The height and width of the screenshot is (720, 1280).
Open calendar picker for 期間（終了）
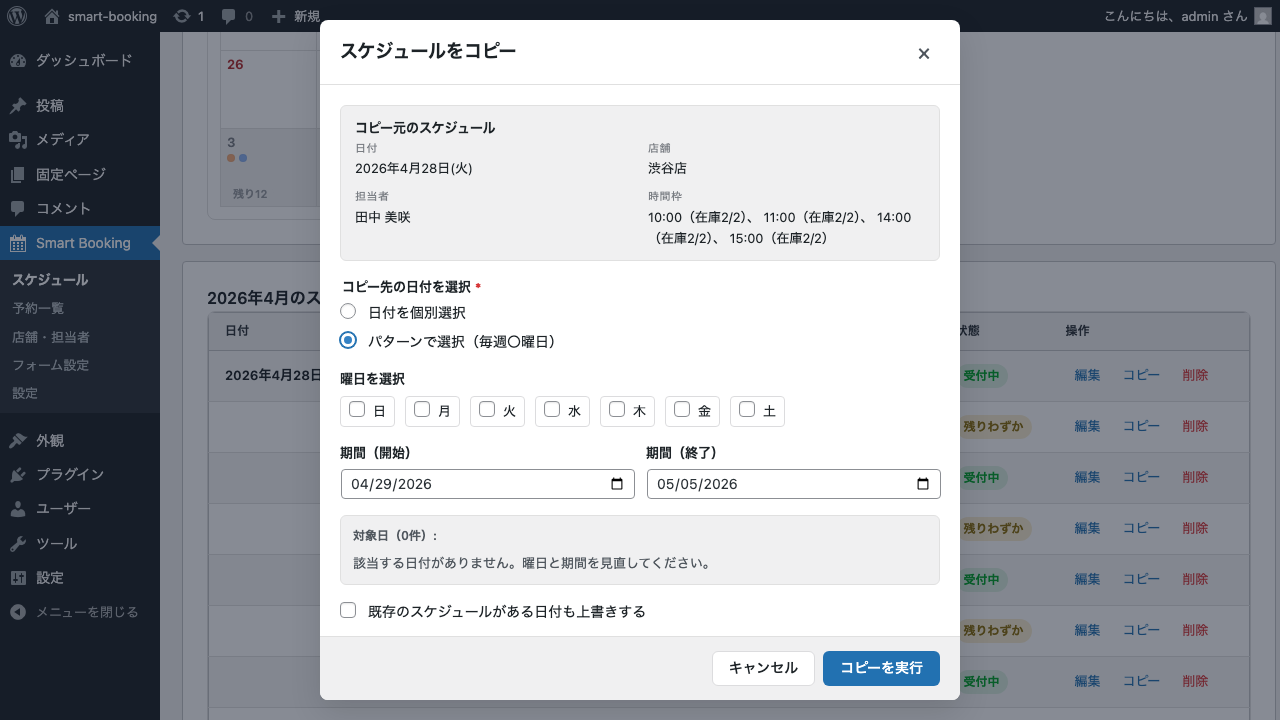point(923,484)
